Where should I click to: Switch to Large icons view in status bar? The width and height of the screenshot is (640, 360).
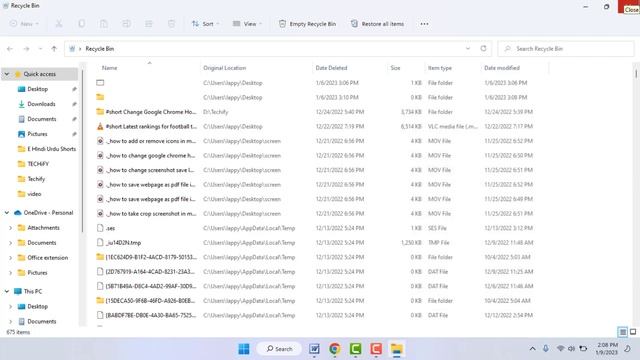coord(633,332)
